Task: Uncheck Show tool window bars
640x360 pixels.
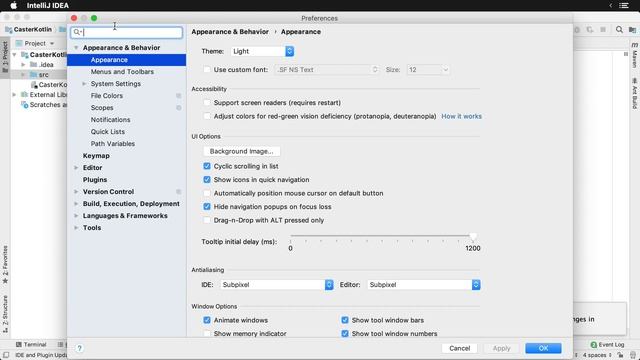Action: click(345, 320)
